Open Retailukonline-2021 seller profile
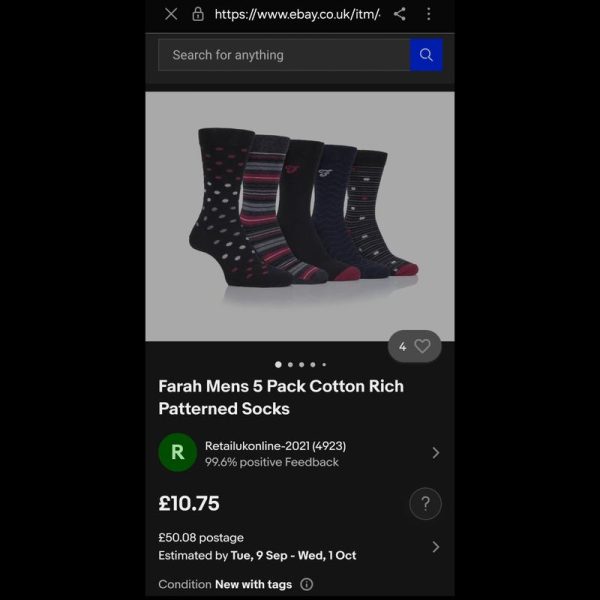Viewport: 600px width, 600px height. pos(275,446)
